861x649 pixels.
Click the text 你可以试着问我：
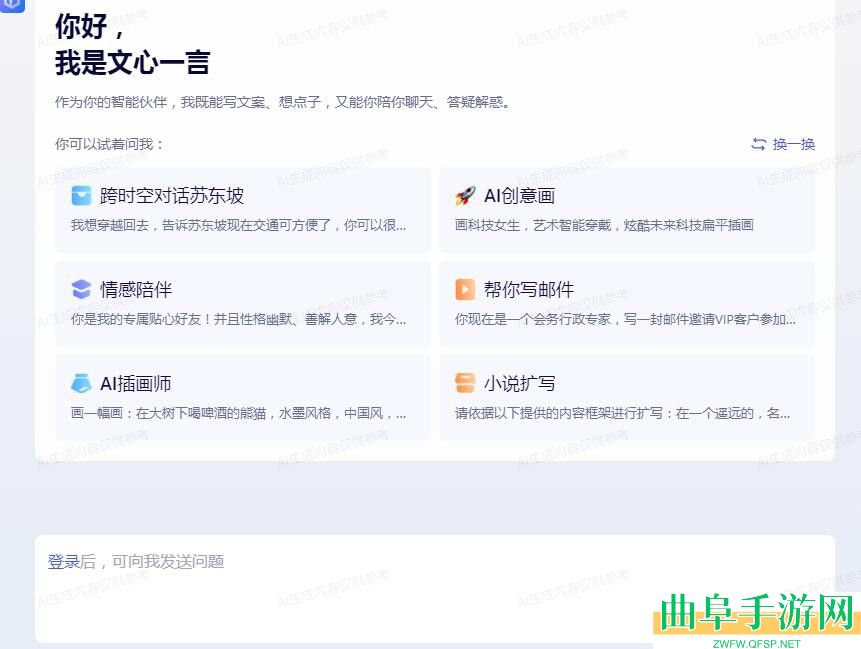tap(109, 144)
